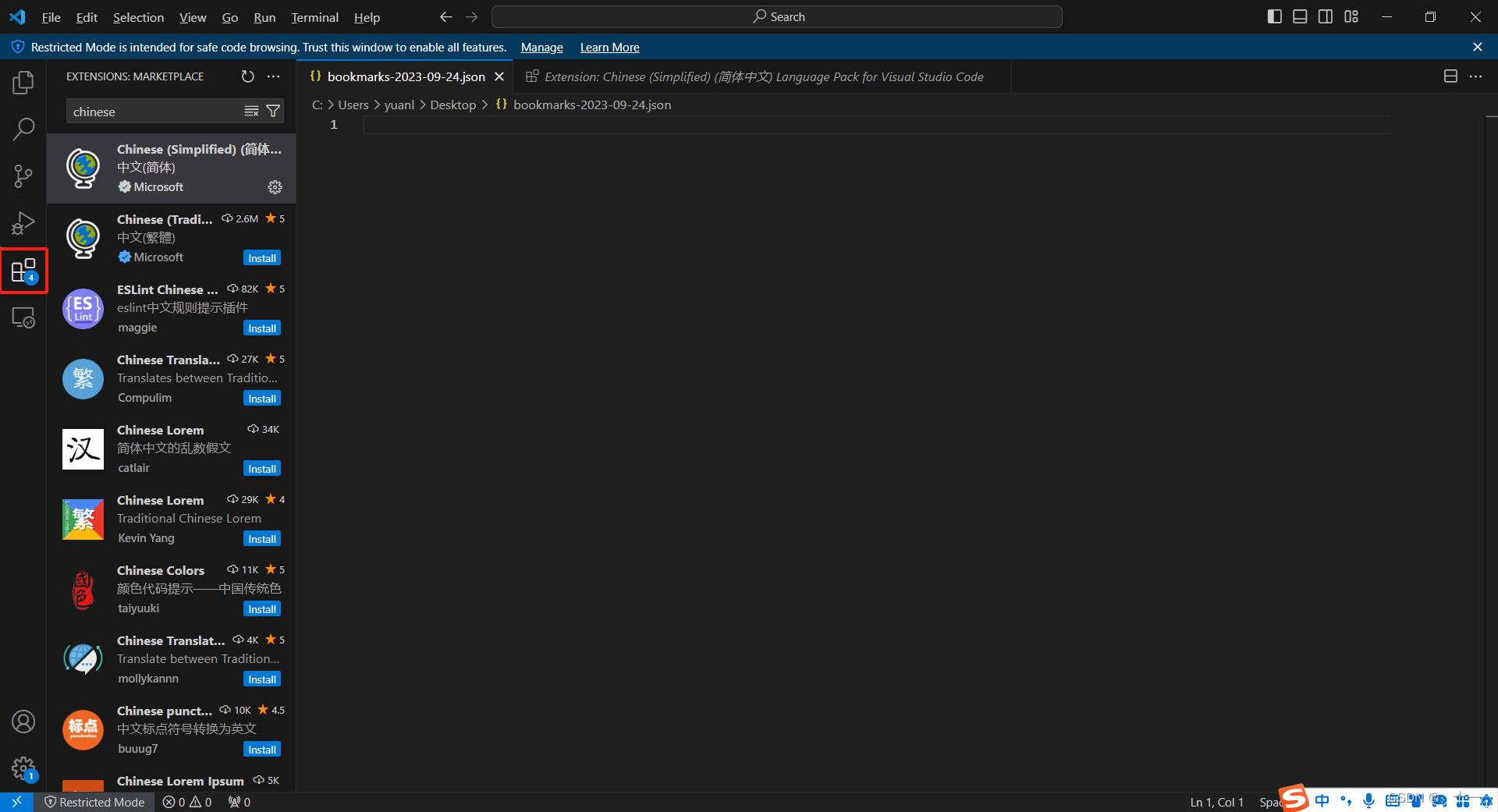The height and width of the screenshot is (812, 1498).
Task: Click the Restricted Mode status item
Action: 94,802
